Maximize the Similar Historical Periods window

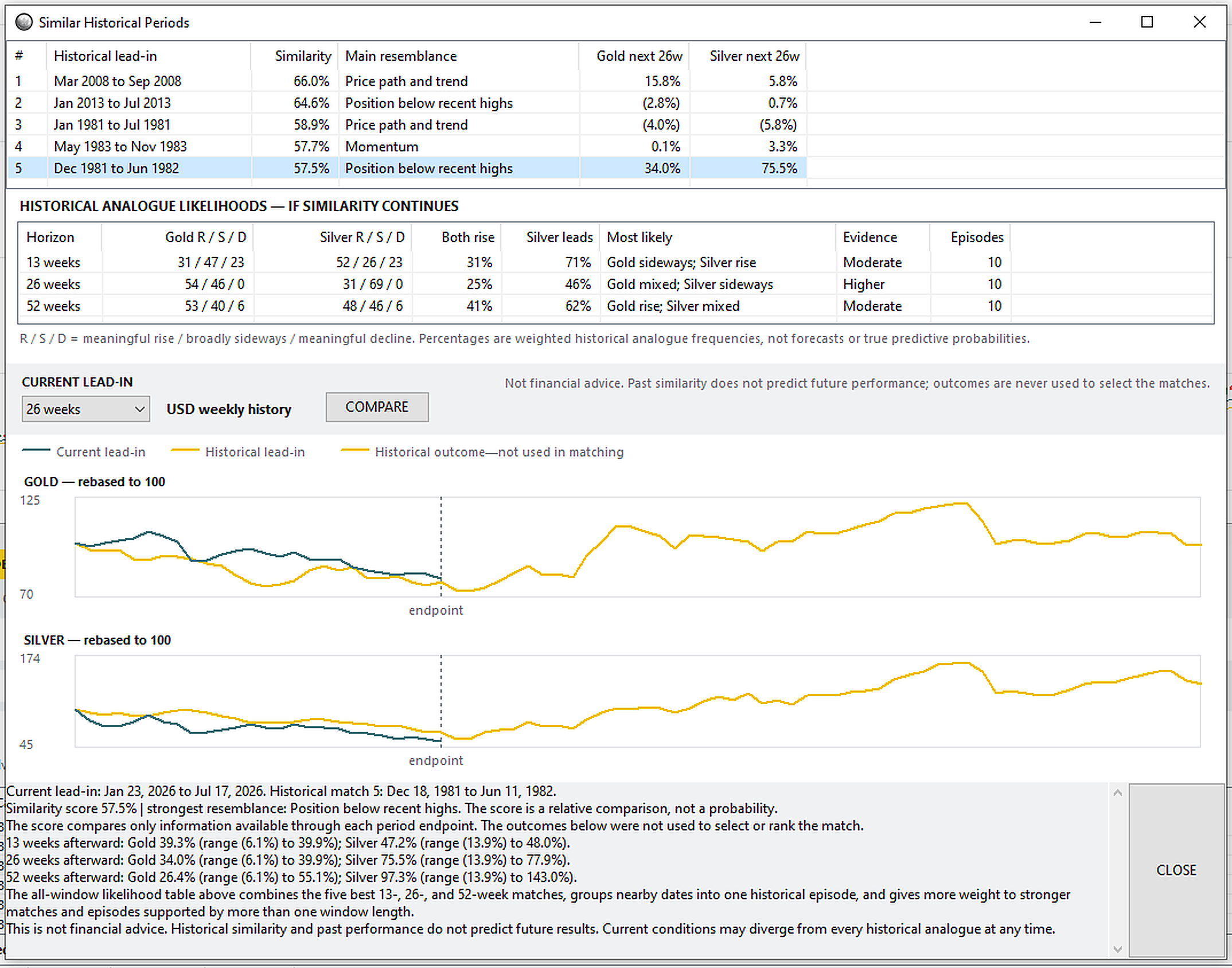click(x=1147, y=22)
